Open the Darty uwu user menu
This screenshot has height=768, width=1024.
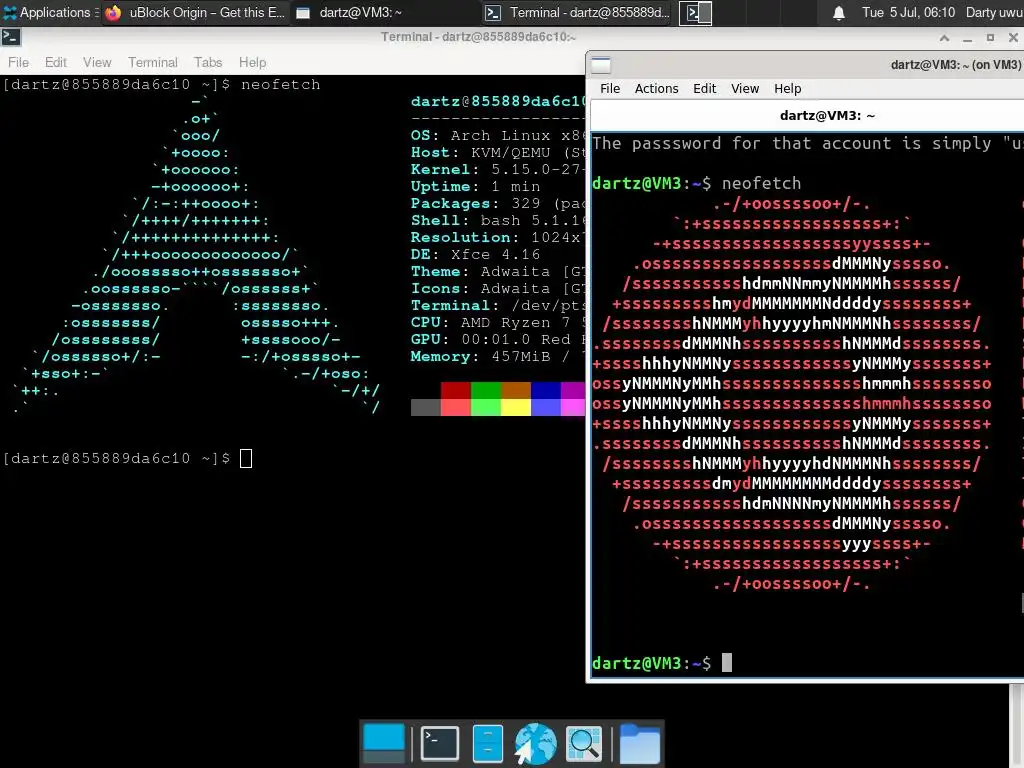click(x=994, y=12)
